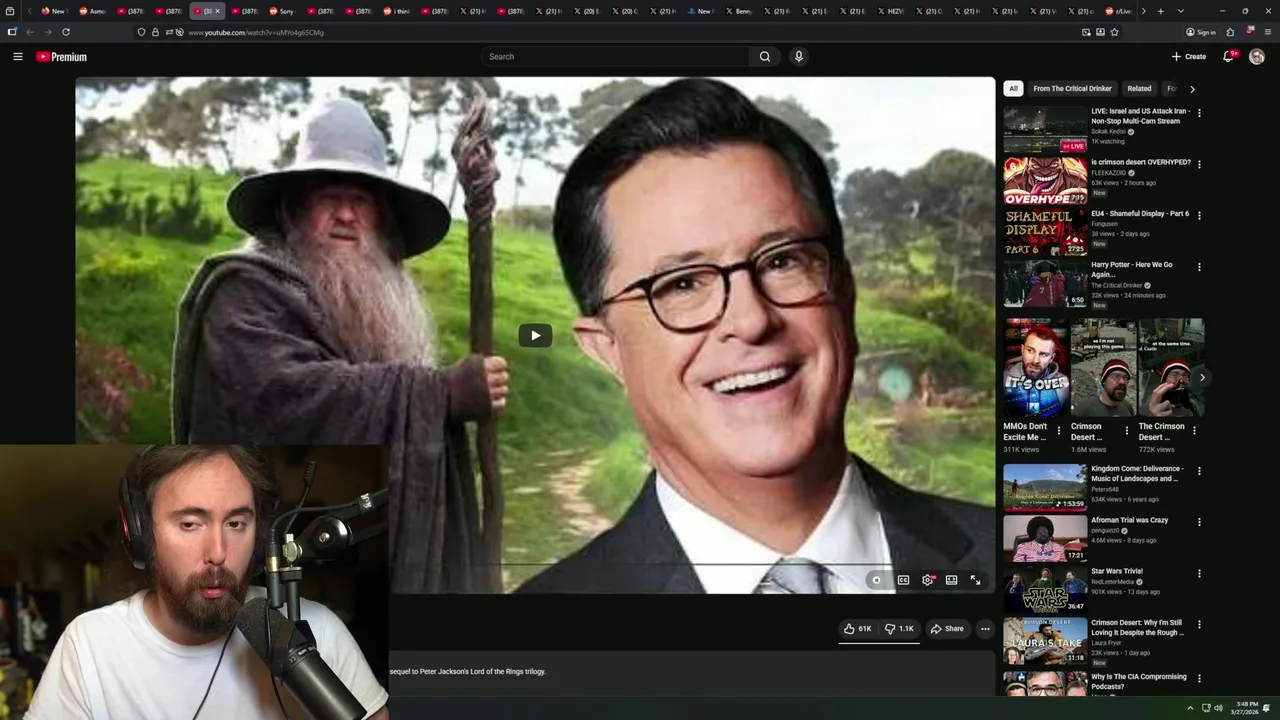This screenshot has width=1280, height=720.
Task: Click the search magnifier button
Action: (x=765, y=57)
